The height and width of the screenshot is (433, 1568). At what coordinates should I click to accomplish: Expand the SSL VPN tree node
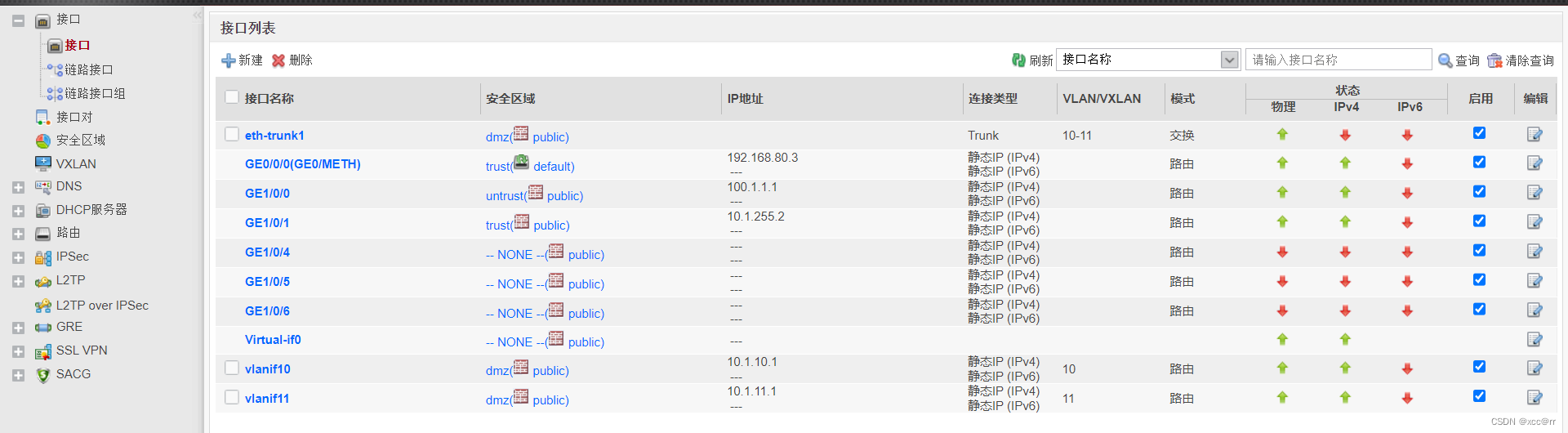[x=18, y=351]
